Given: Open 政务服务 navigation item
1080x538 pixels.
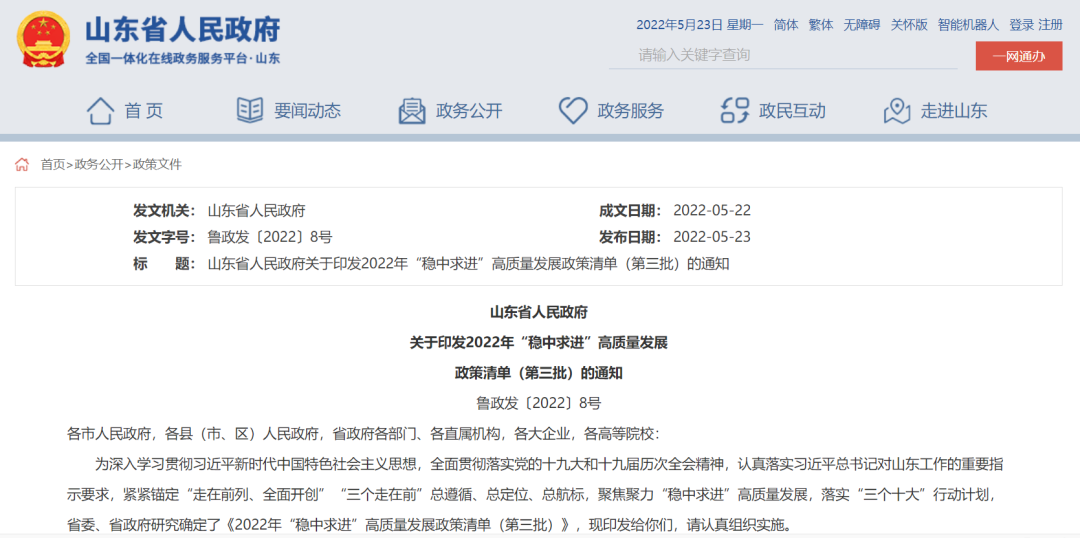Looking at the screenshot, I should (x=630, y=111).
